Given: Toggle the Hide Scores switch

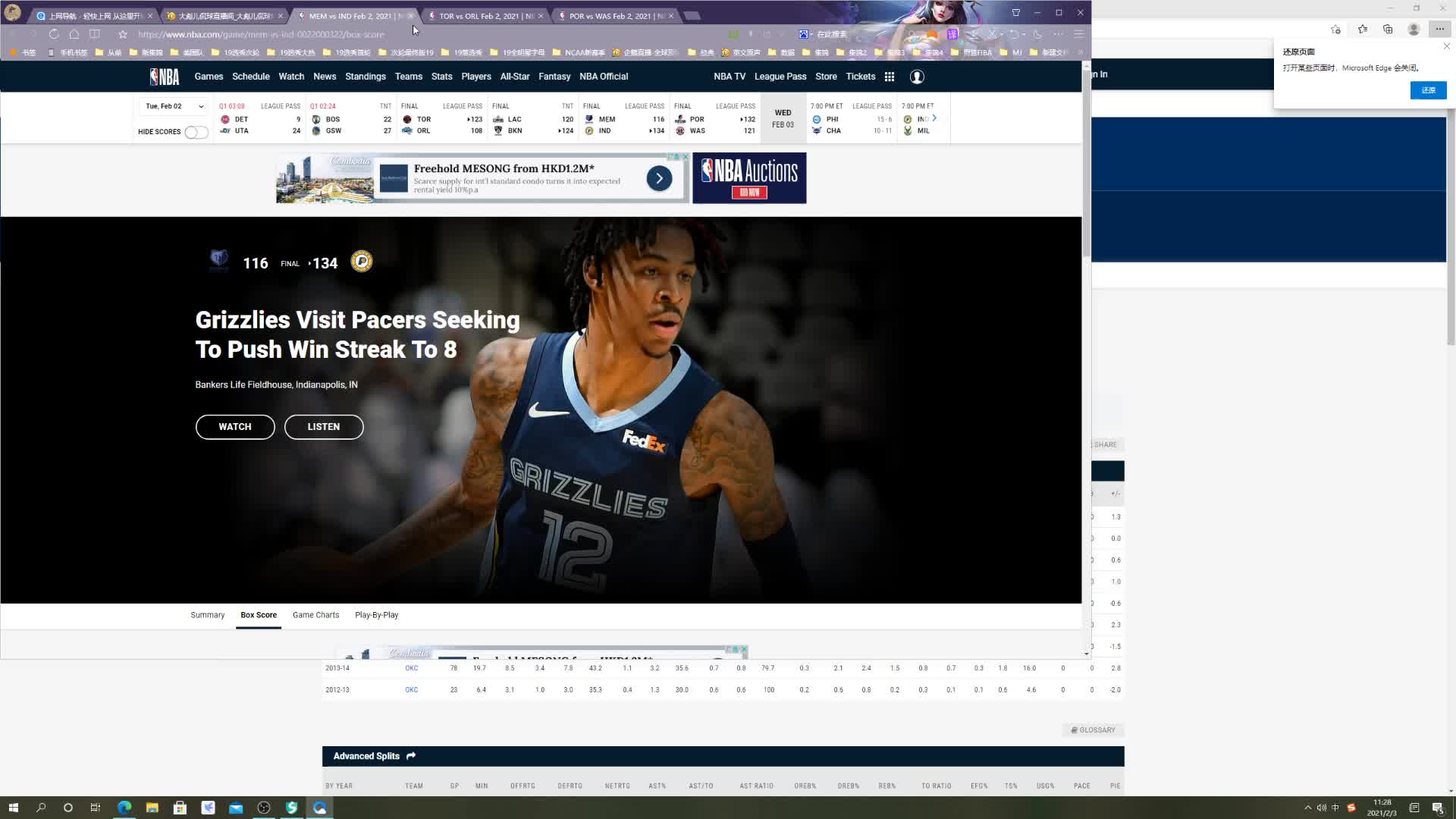Looking at the screenshot, I should [x=196, y=132].
